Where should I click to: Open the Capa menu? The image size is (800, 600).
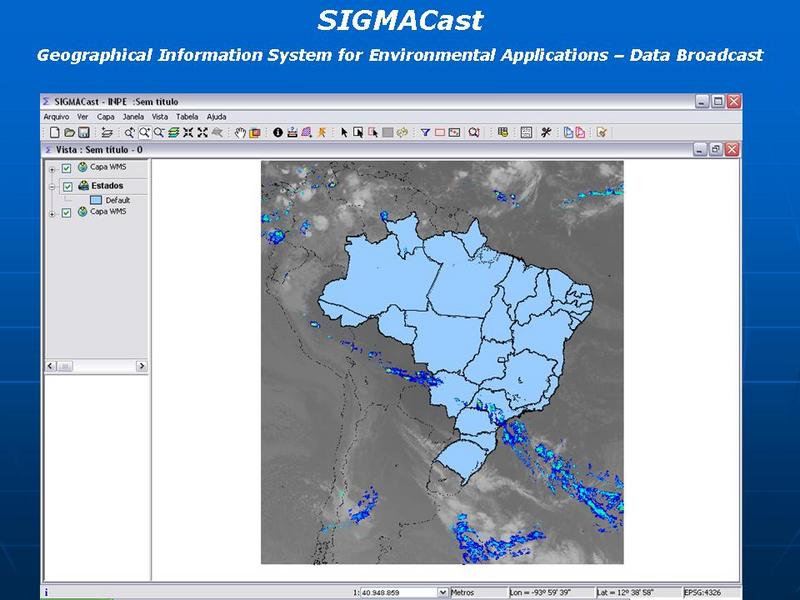pyautogui.click(x=106, y=117)
